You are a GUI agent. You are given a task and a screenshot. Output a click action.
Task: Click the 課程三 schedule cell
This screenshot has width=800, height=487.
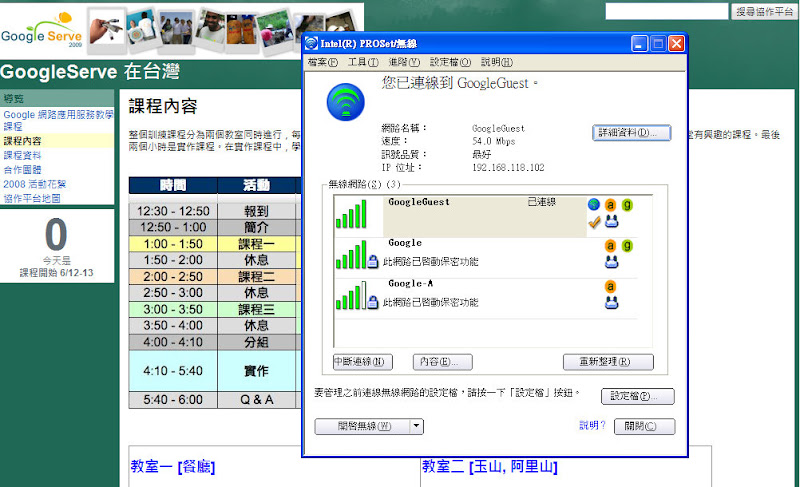[x=256, y=309]
